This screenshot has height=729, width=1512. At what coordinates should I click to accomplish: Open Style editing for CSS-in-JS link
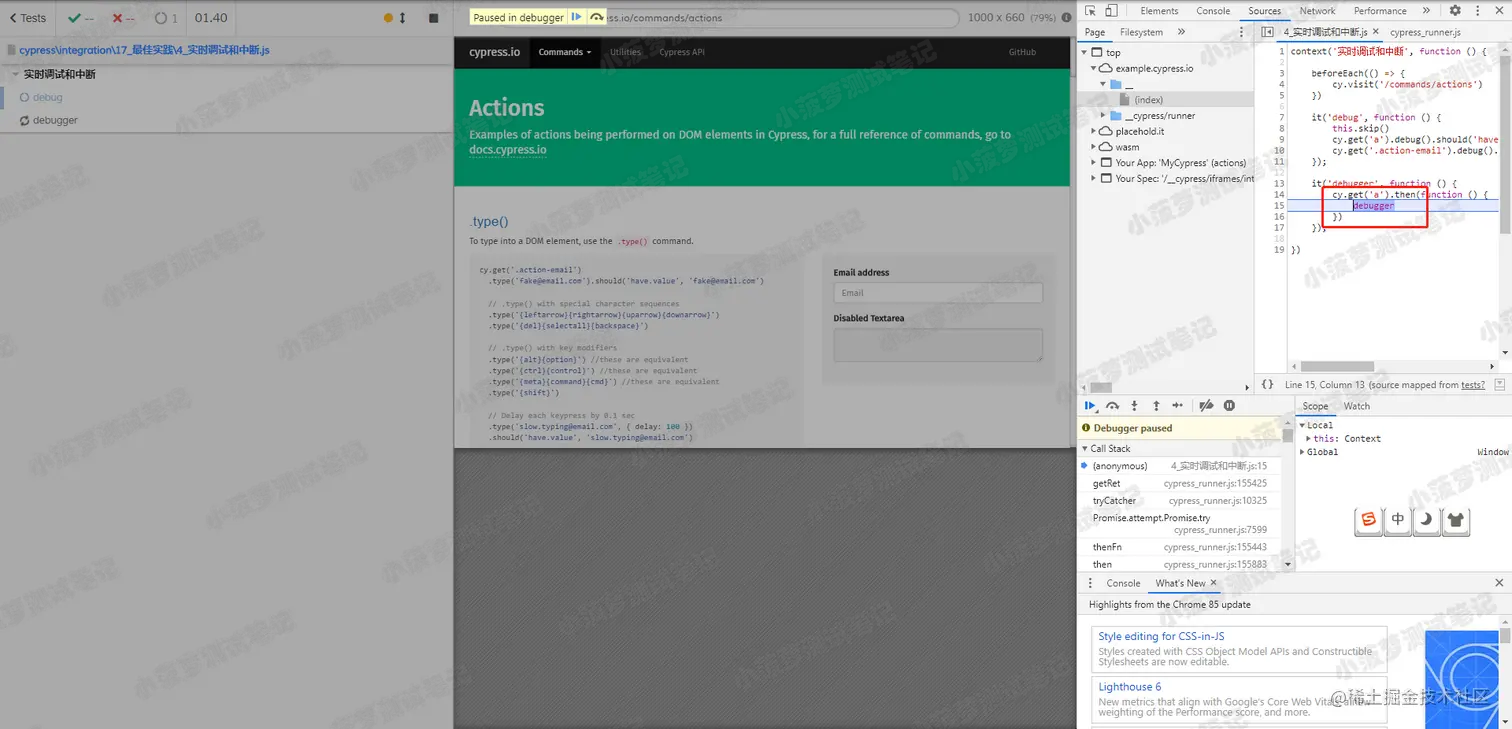(1161, 636)
